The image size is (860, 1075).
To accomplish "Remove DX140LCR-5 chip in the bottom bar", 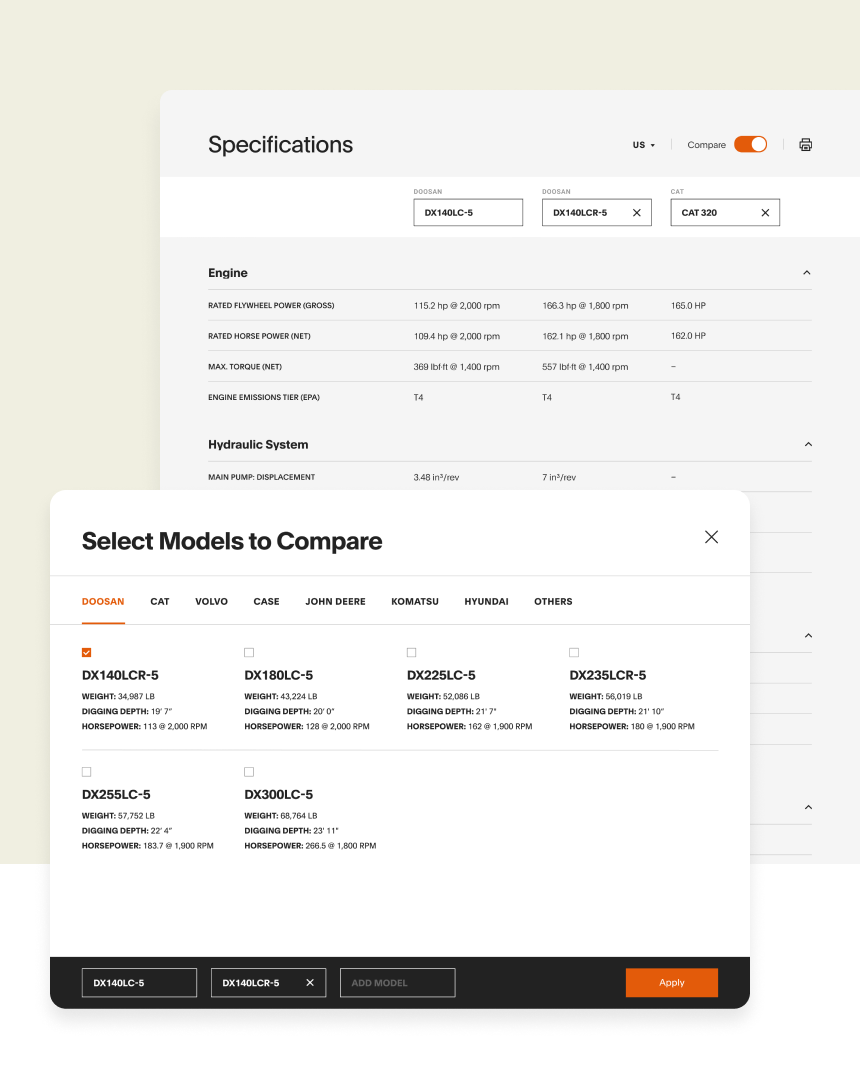I will click(x=309, y=983).
